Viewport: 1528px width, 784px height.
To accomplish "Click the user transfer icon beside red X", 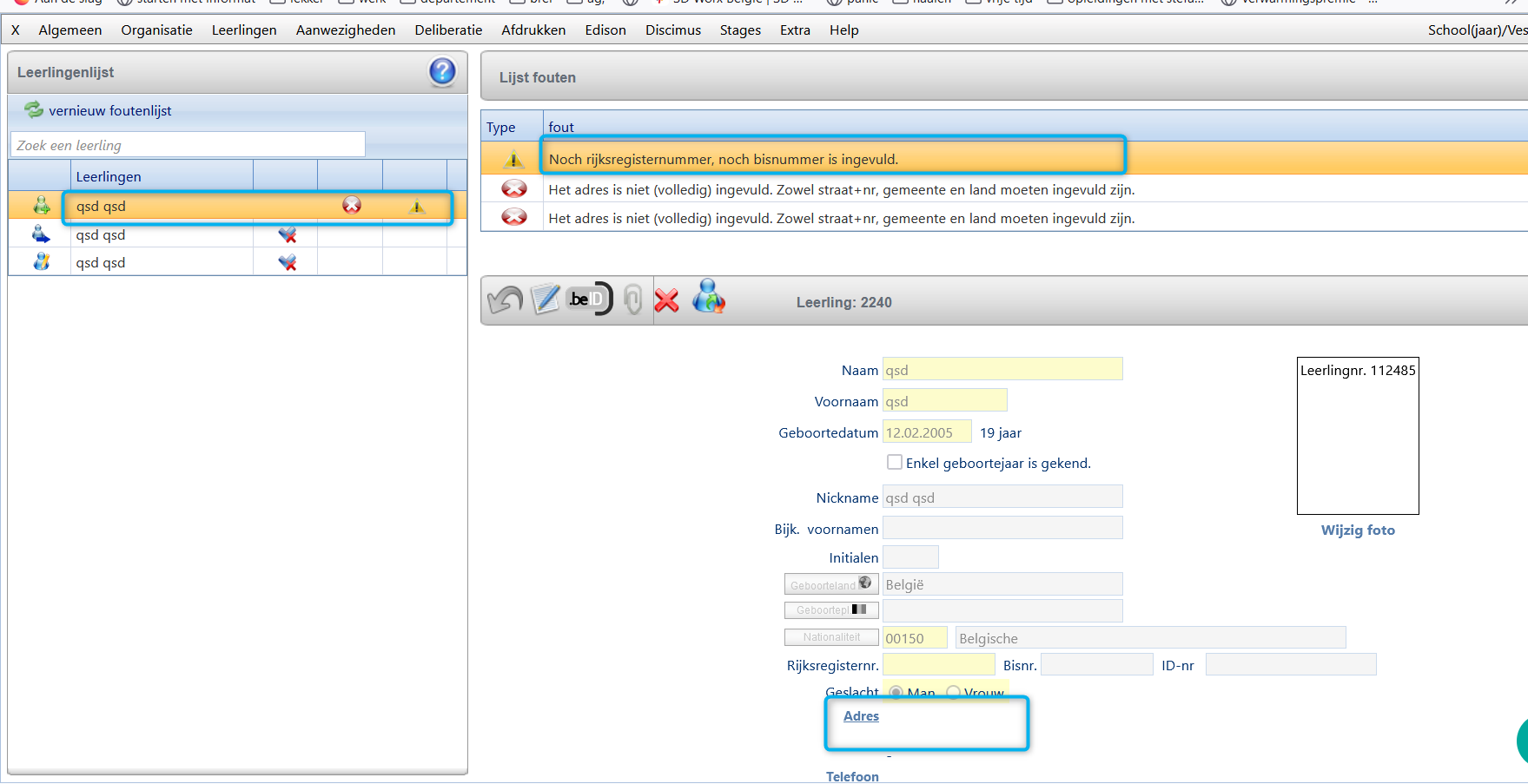I will (x=709, y=297).
